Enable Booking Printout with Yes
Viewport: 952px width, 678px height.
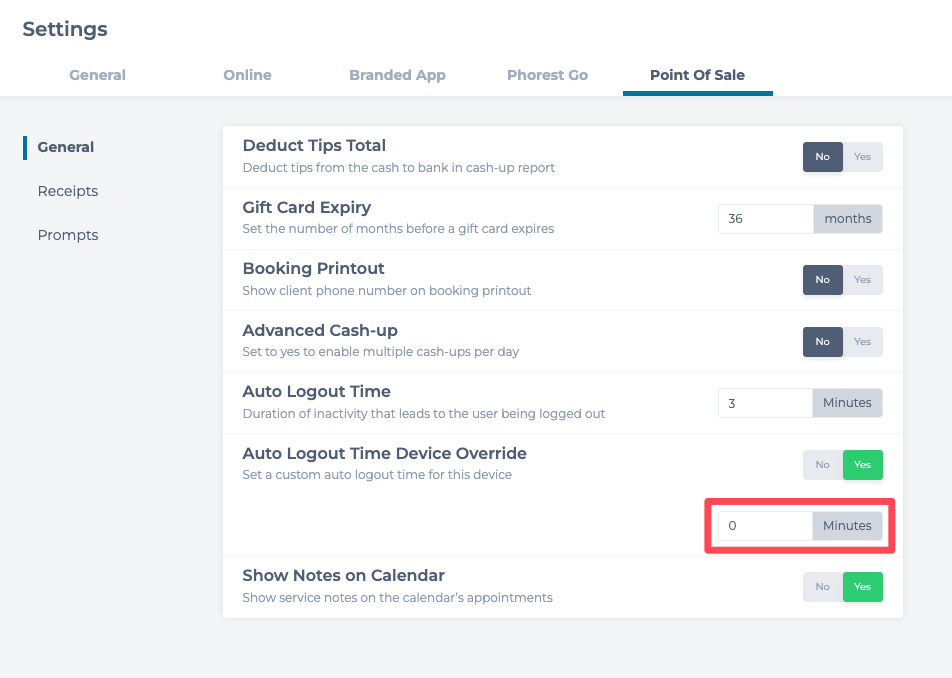[x=862, y=280]
